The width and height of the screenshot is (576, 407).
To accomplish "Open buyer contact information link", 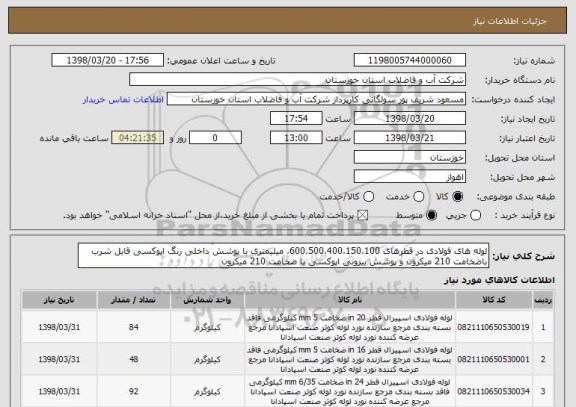I will pos(123,100).
